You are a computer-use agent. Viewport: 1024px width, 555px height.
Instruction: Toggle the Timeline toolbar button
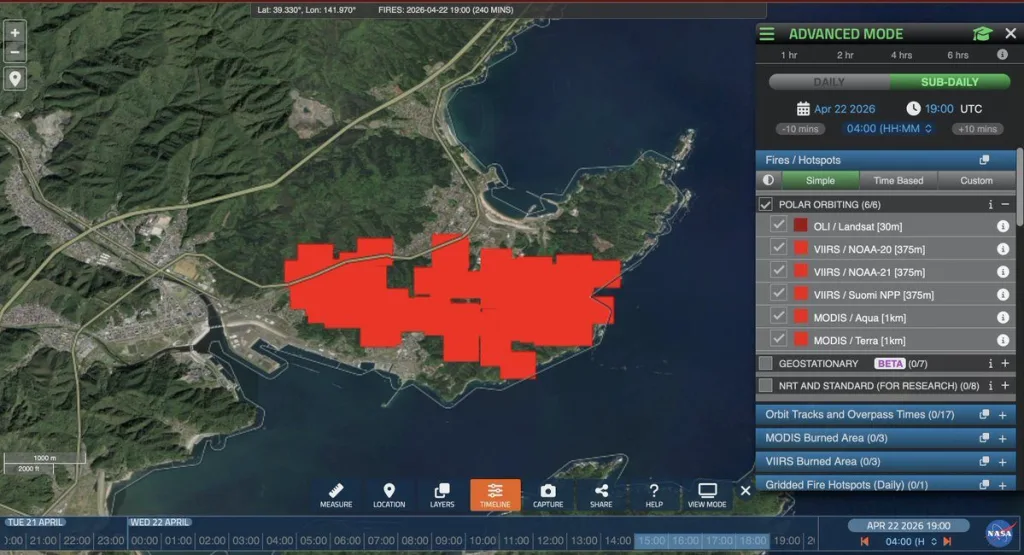coord(495,494)
